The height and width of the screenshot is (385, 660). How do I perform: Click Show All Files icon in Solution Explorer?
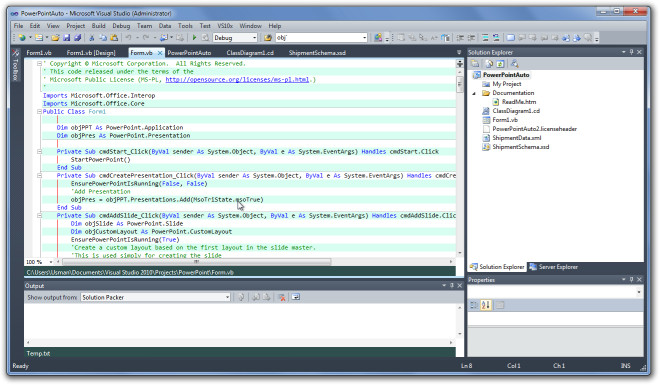point(489,64)
